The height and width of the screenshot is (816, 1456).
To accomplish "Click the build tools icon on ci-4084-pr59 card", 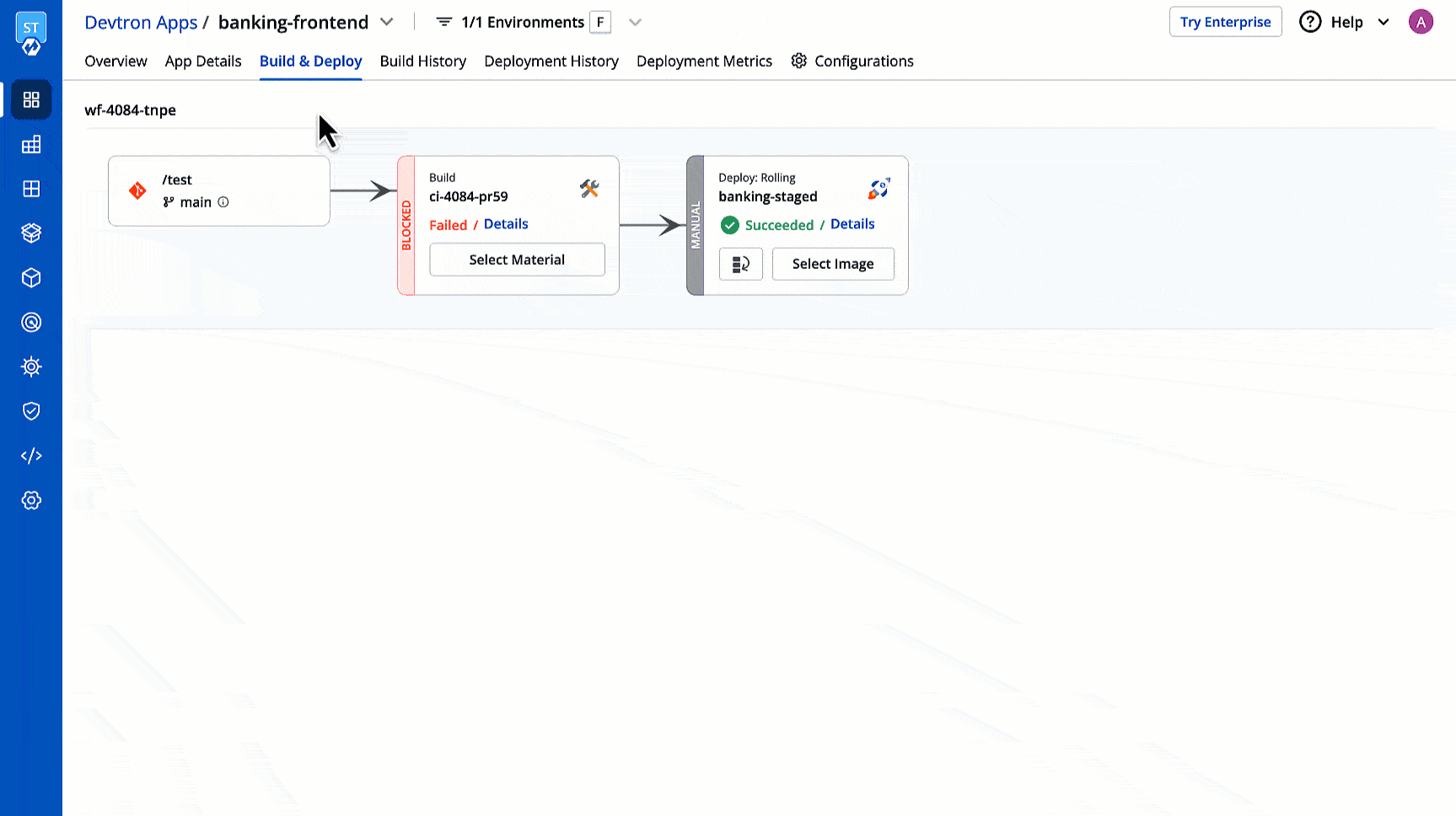I will [588, 189].
